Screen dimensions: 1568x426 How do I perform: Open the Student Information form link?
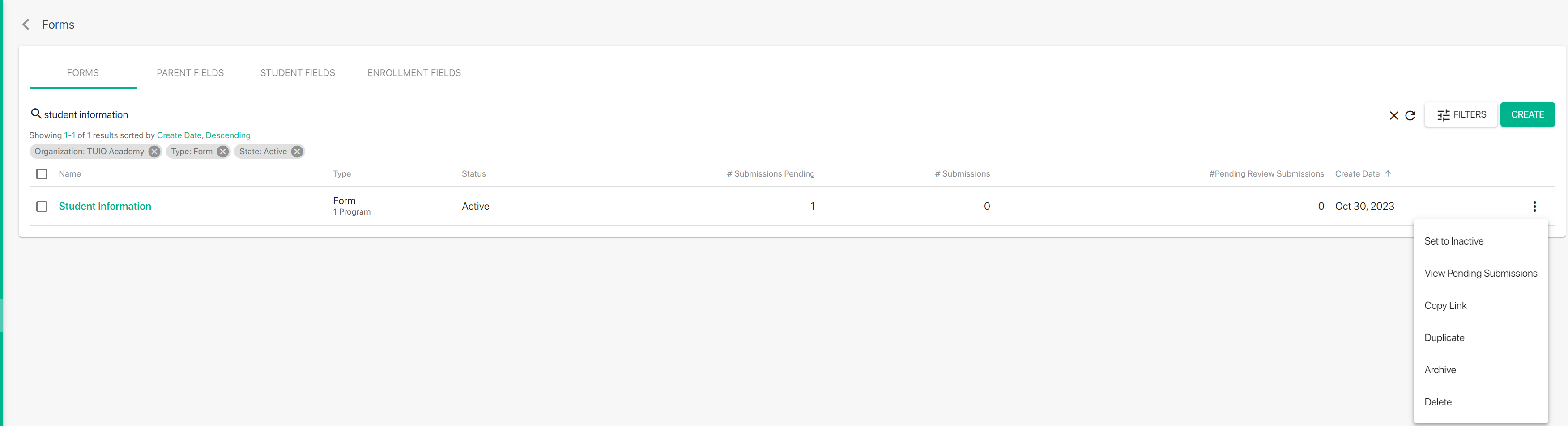click(x=105, y=206)
